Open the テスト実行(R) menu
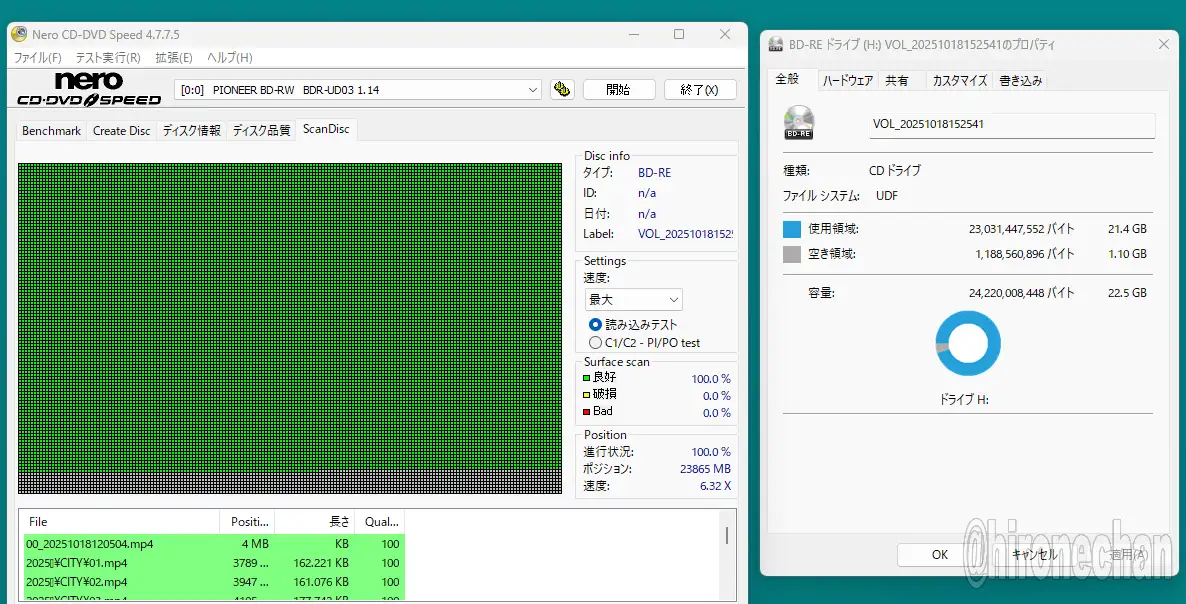The image size is (1186, 604). [108, 58]
